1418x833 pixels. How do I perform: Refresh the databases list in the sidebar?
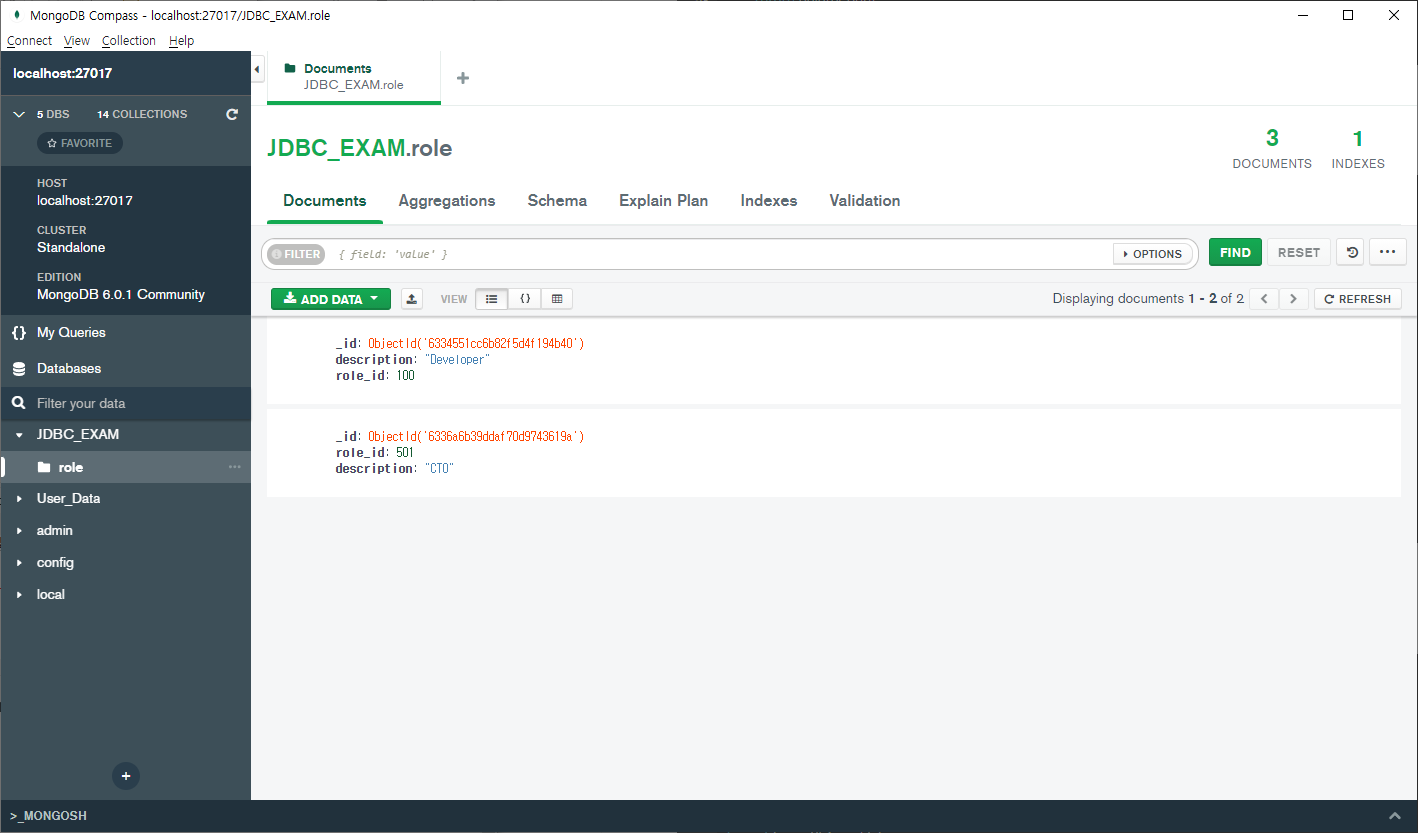click(x=232, y=114)
